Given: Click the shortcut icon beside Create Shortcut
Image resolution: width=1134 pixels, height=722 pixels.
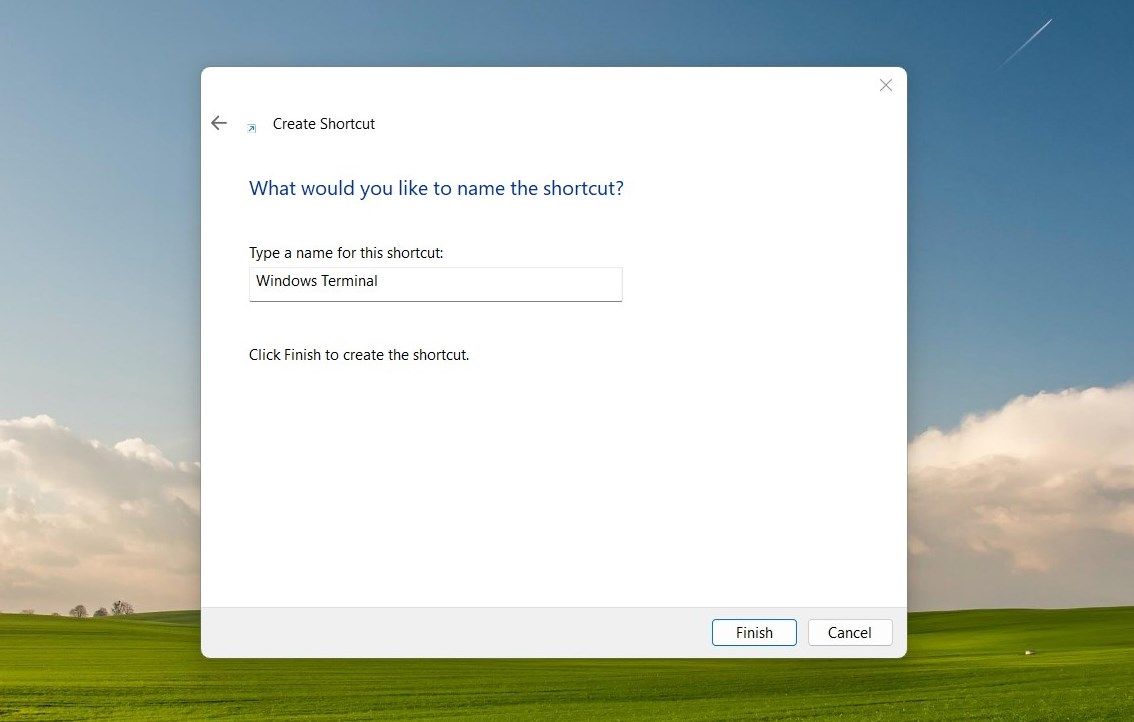Looking at the screenshot, I should [x=252, y=128].
